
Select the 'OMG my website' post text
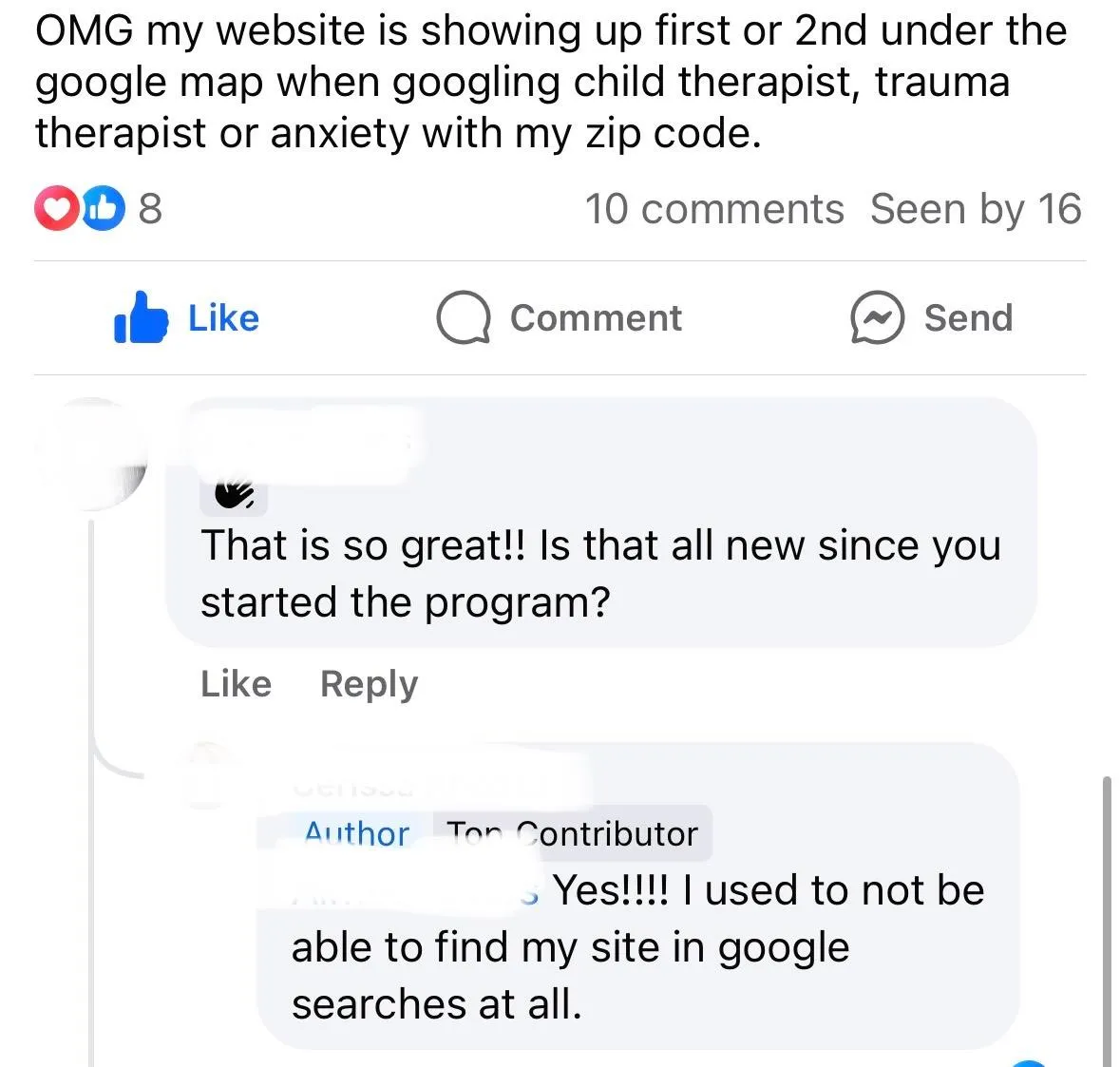tap(551, 82)
